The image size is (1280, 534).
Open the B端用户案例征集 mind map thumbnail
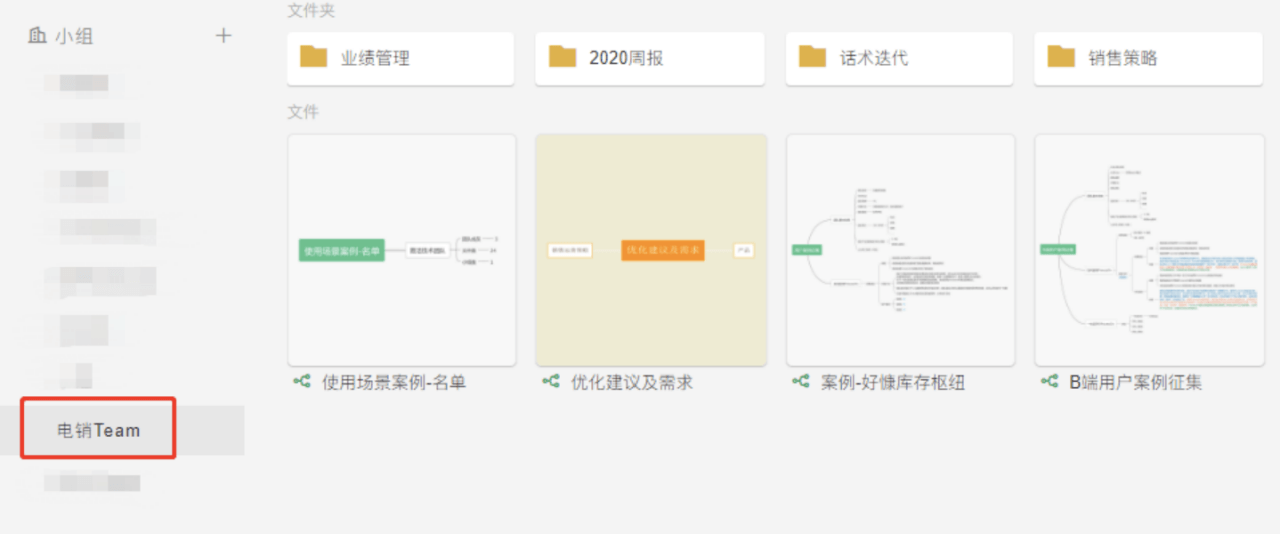[x=1149, y=250]
